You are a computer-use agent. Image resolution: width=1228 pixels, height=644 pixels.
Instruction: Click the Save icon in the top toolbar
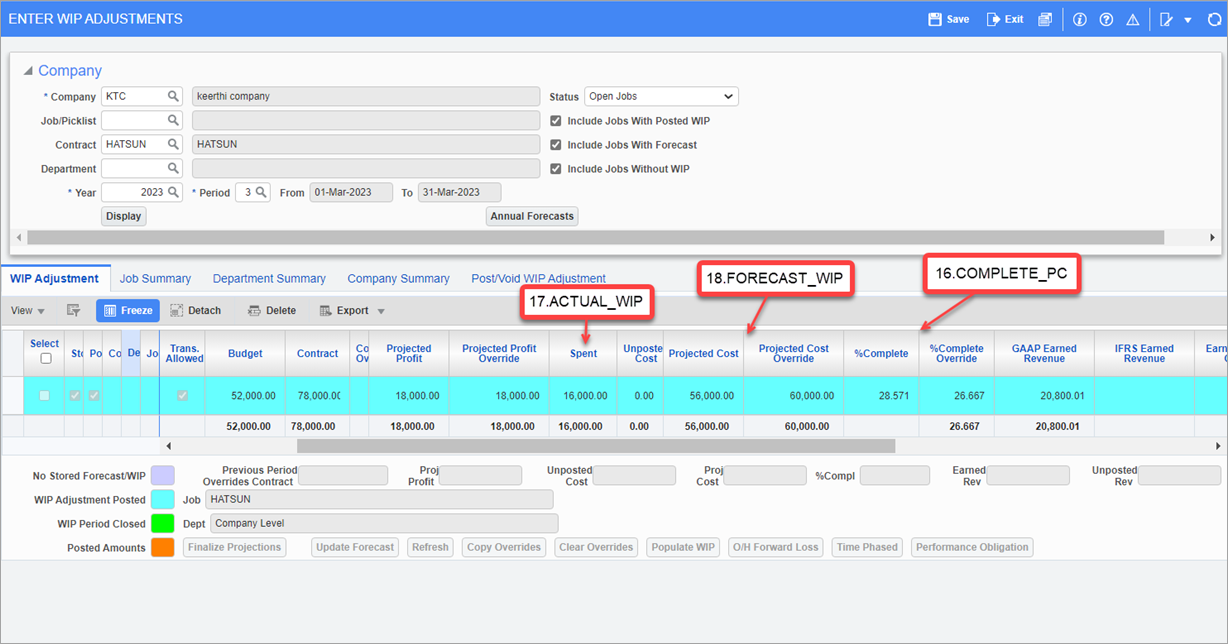pyautogui.click(x=946, y=18)
